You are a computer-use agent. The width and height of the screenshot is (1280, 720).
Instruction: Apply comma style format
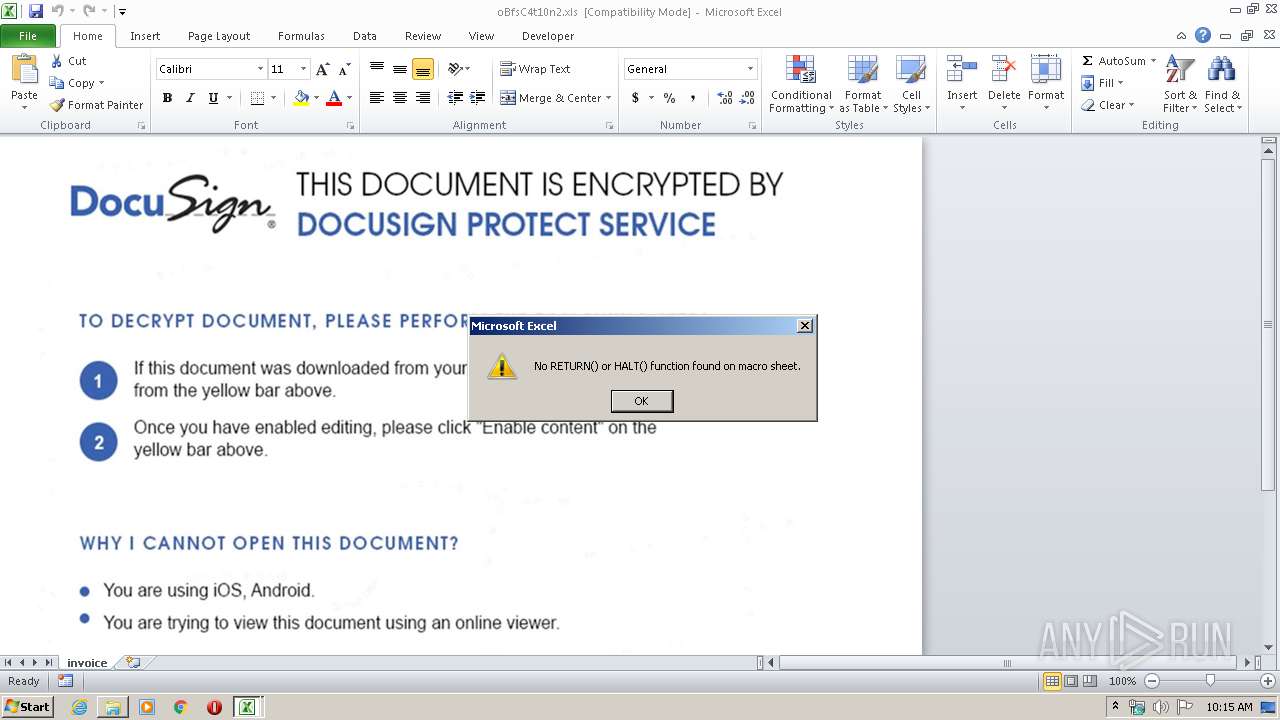coord(693,98)
